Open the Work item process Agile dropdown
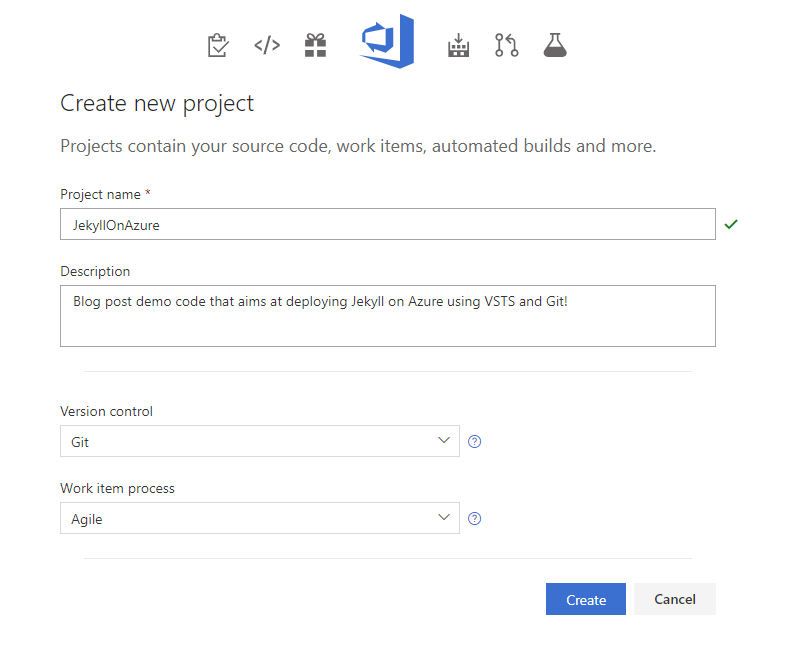The width and height of the screenshot is (794, 654). pos(260,518)
